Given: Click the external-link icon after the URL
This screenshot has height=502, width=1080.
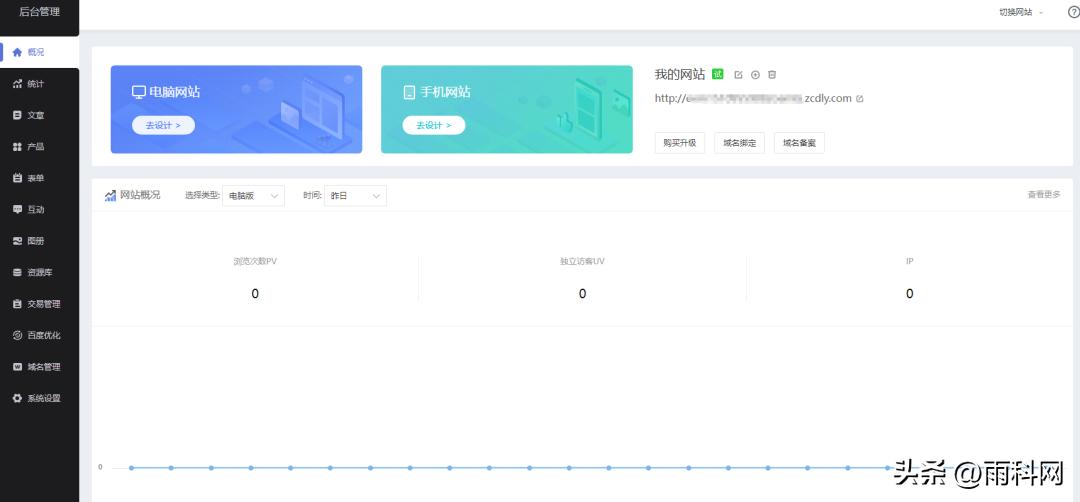Looking at the screenshot, I should point(860,98).
